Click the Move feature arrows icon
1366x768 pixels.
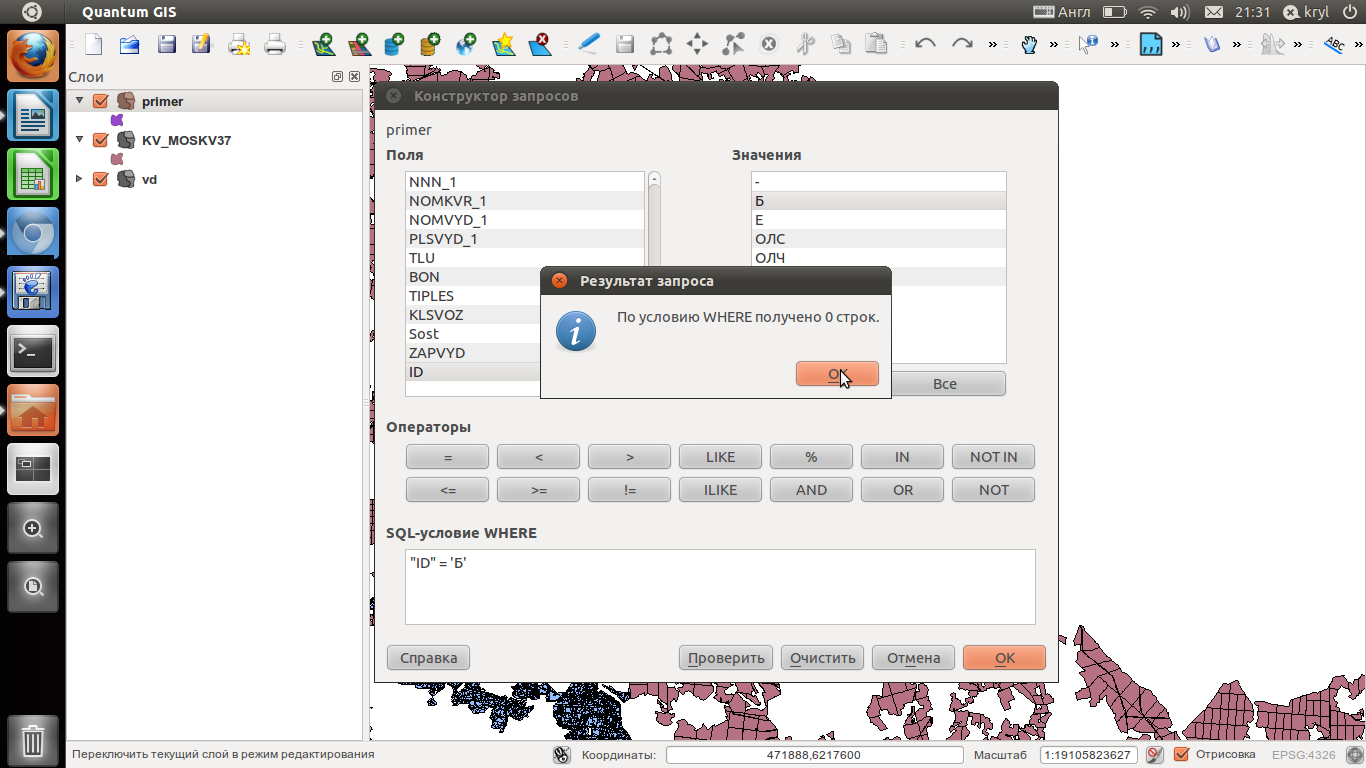click(697, 44)
